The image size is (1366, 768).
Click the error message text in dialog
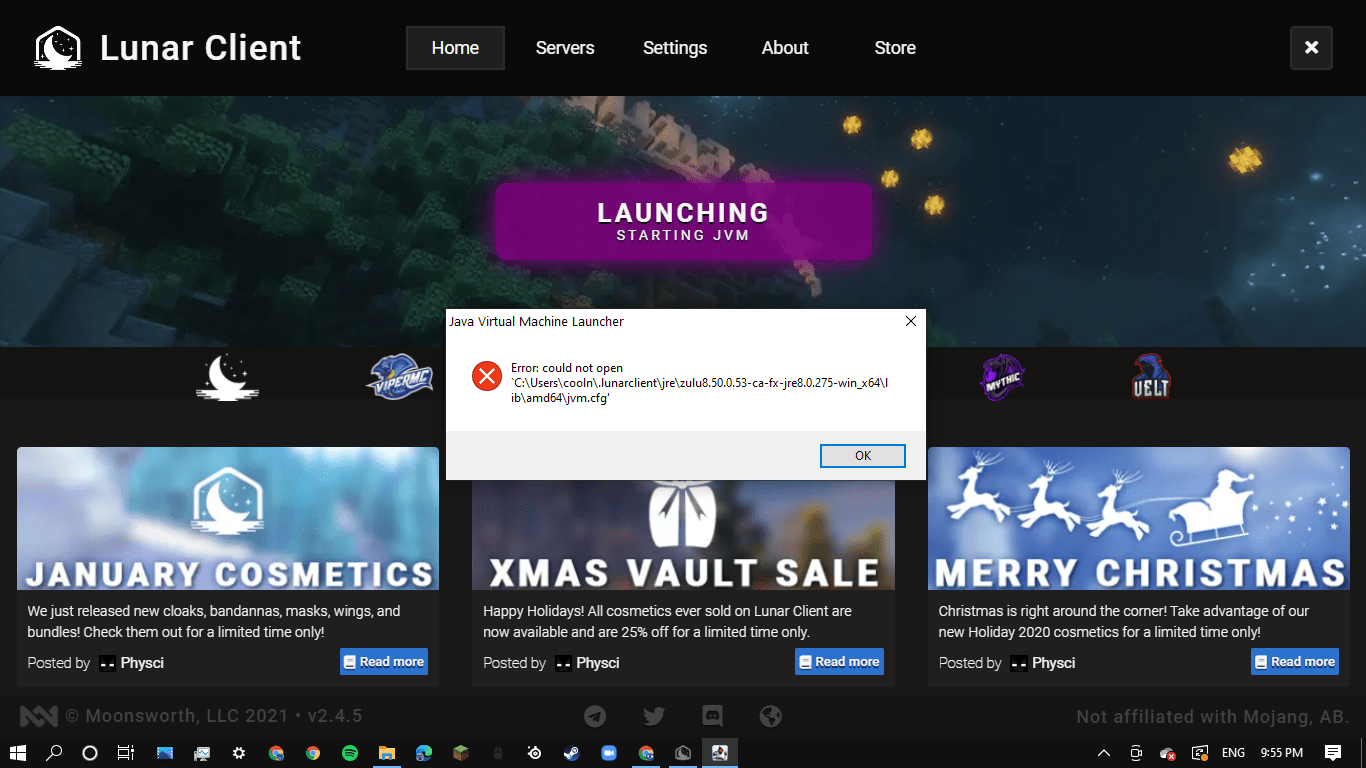pos(699,383)
